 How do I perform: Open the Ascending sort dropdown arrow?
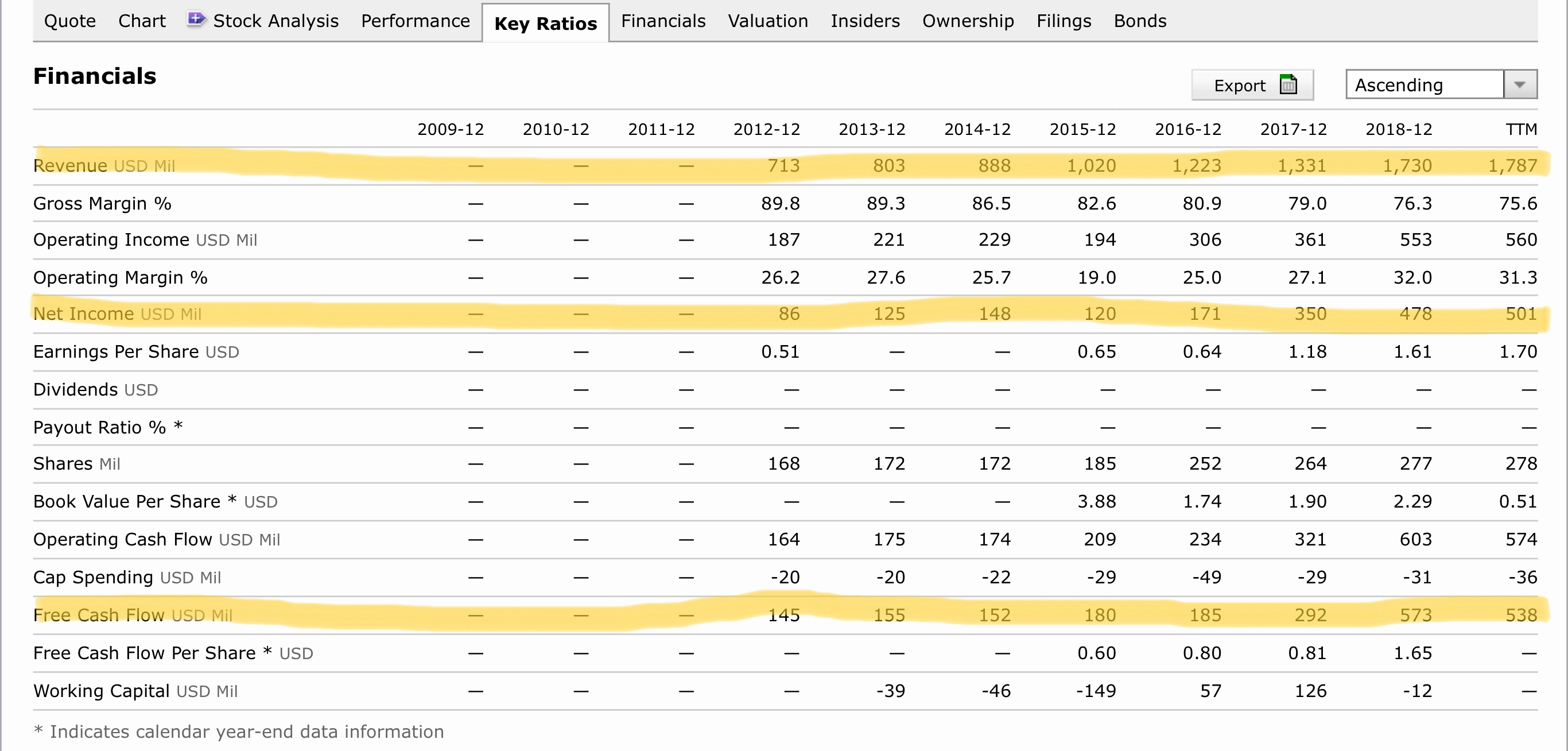[x=1519, y=84]
